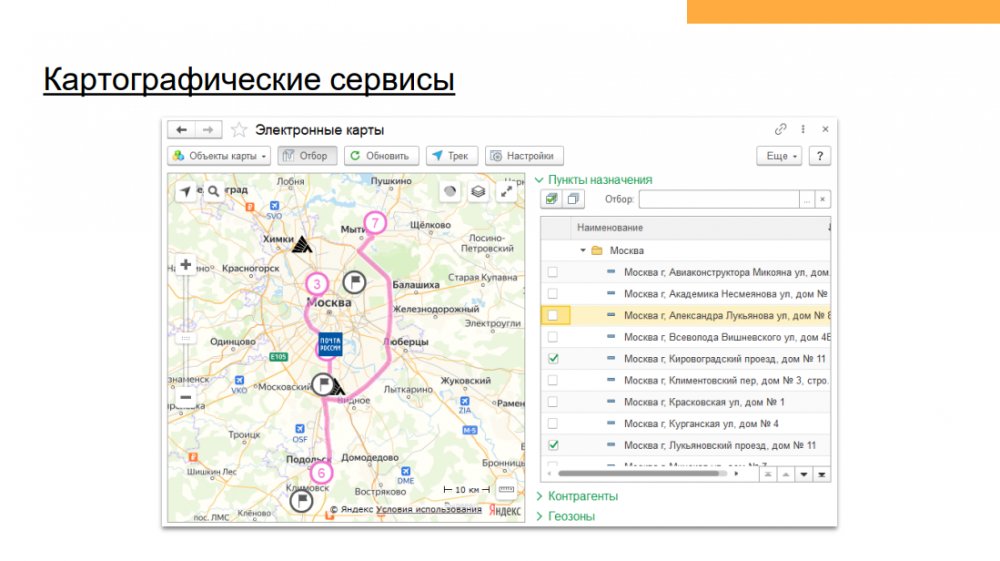Viewport: 1000px width, 561px height.
Task: Expand map to fullscreen
Action: coord(508,191)
